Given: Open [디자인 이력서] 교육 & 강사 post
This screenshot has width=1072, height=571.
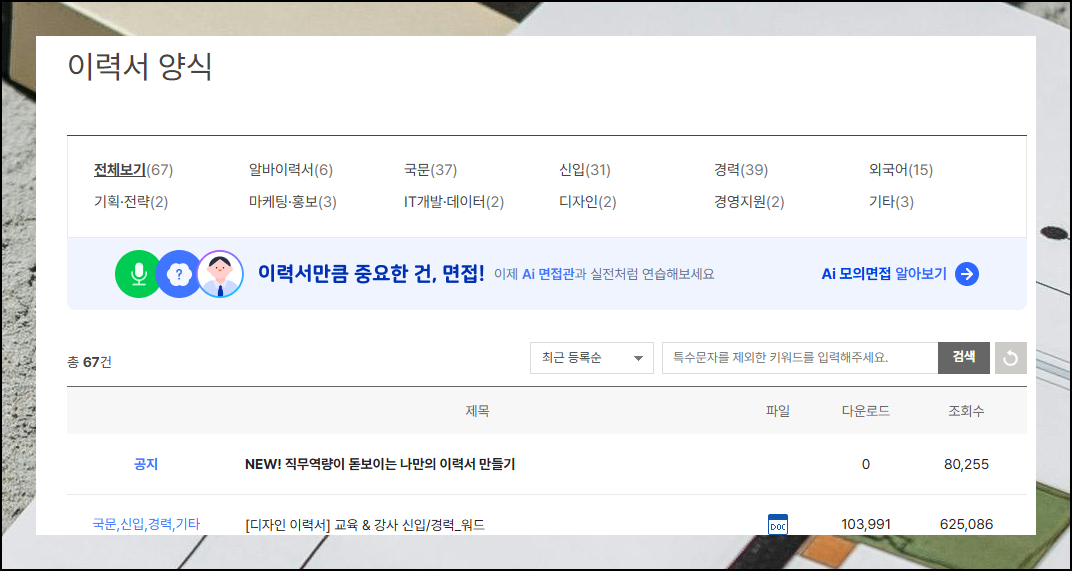Looking at the screenshot, I should (365, 525).
